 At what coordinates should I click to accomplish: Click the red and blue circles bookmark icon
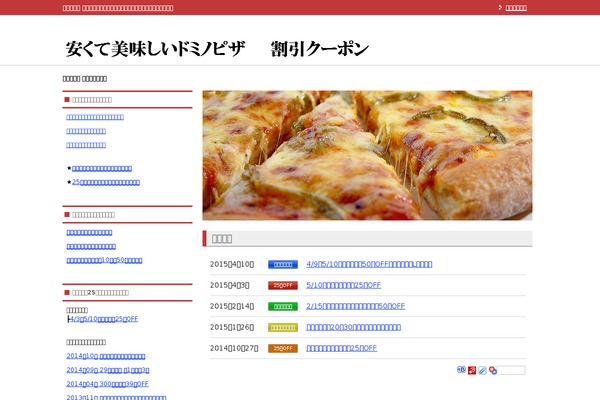[x=492, y=370]
